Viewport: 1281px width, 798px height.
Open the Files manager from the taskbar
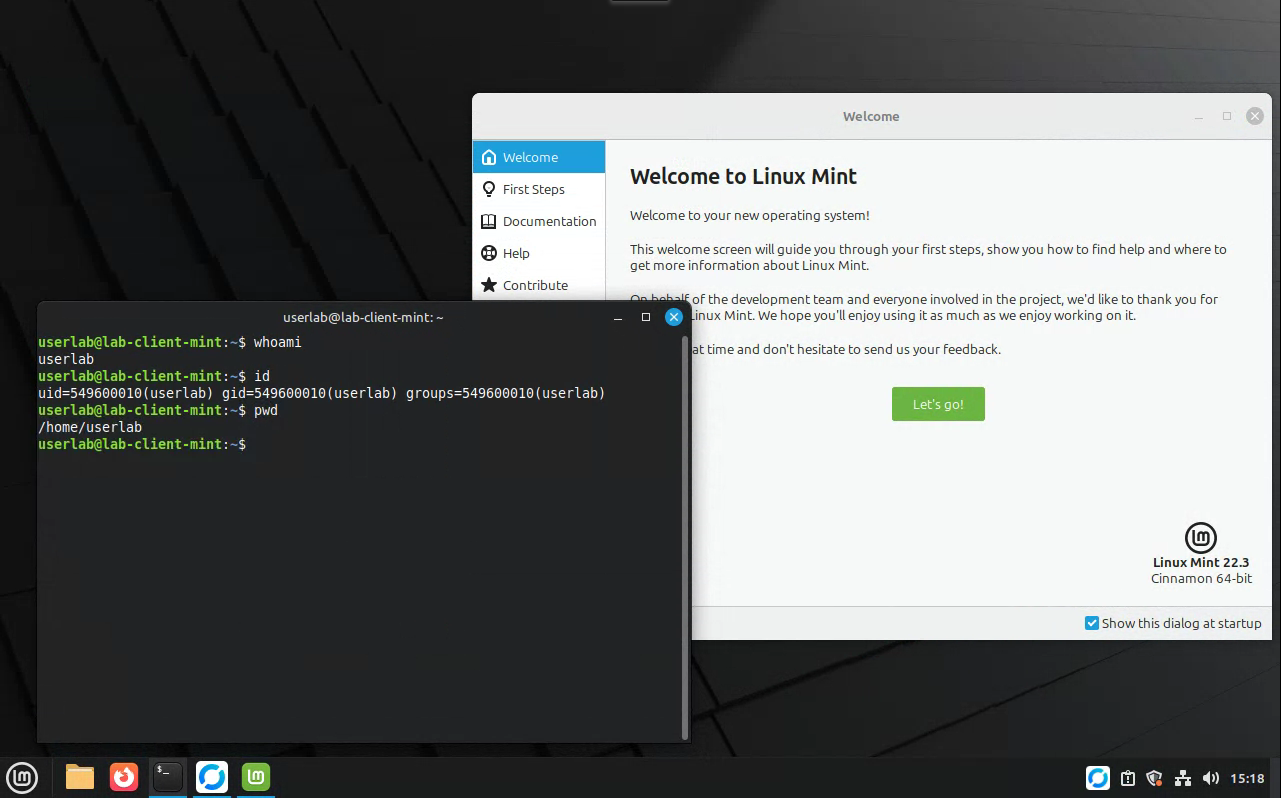[x=80, y=777]
